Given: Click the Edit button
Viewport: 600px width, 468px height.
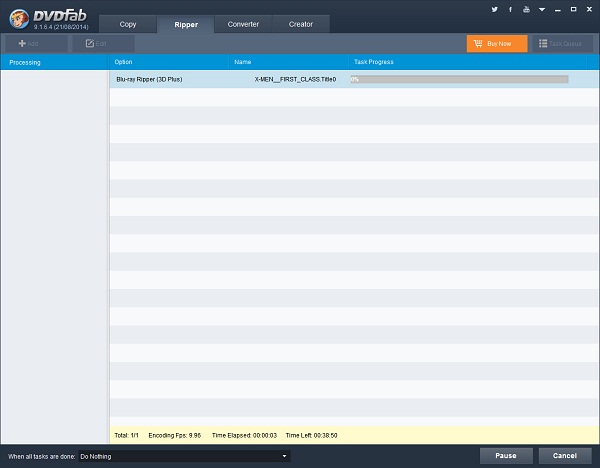Looking at the screenshot, I should [103, 44].
